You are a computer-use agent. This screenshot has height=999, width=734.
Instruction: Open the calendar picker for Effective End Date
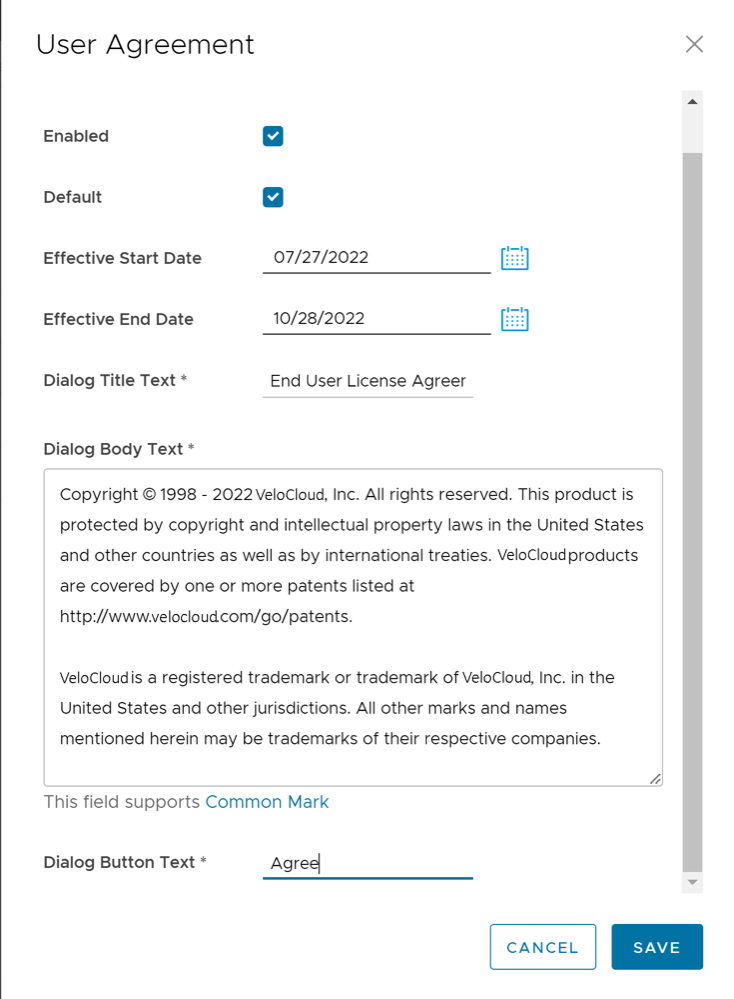coord(514,318)
